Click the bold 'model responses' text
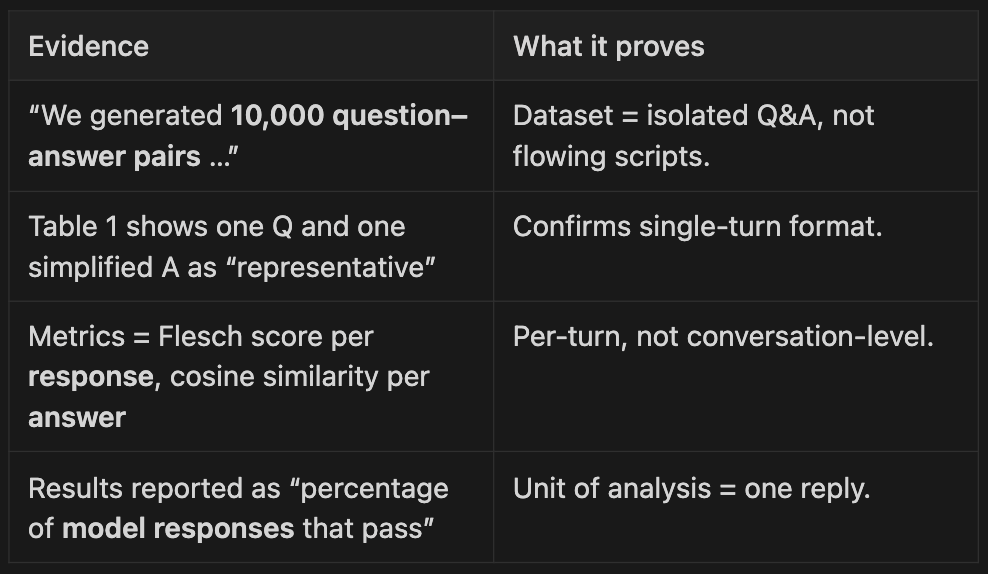Screen dimensions: 988x574 (x=178, y=528)
